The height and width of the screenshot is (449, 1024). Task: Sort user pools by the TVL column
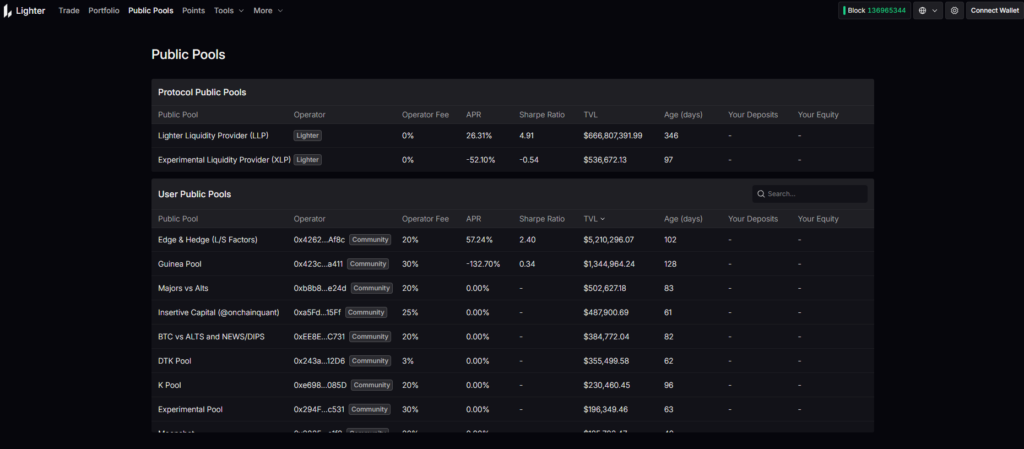point(594,219)
